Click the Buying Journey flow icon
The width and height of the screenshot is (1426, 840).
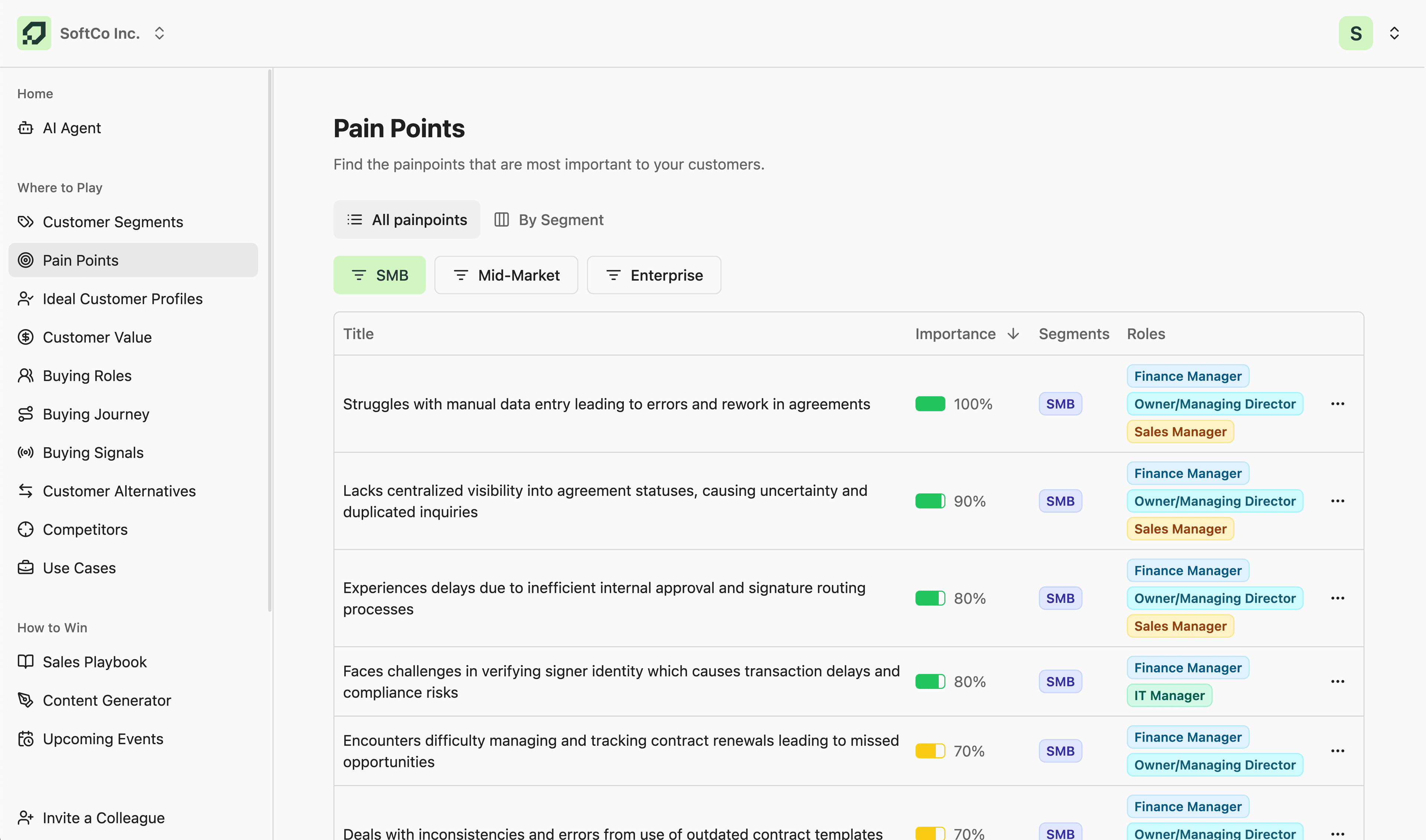26,414
